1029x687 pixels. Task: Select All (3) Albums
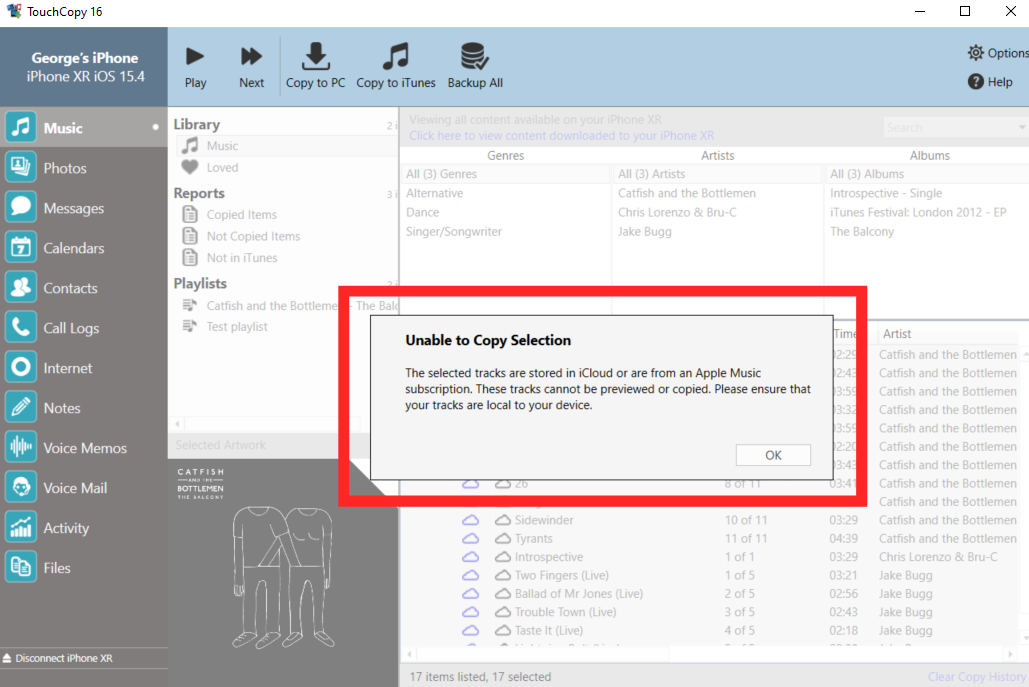927,174
